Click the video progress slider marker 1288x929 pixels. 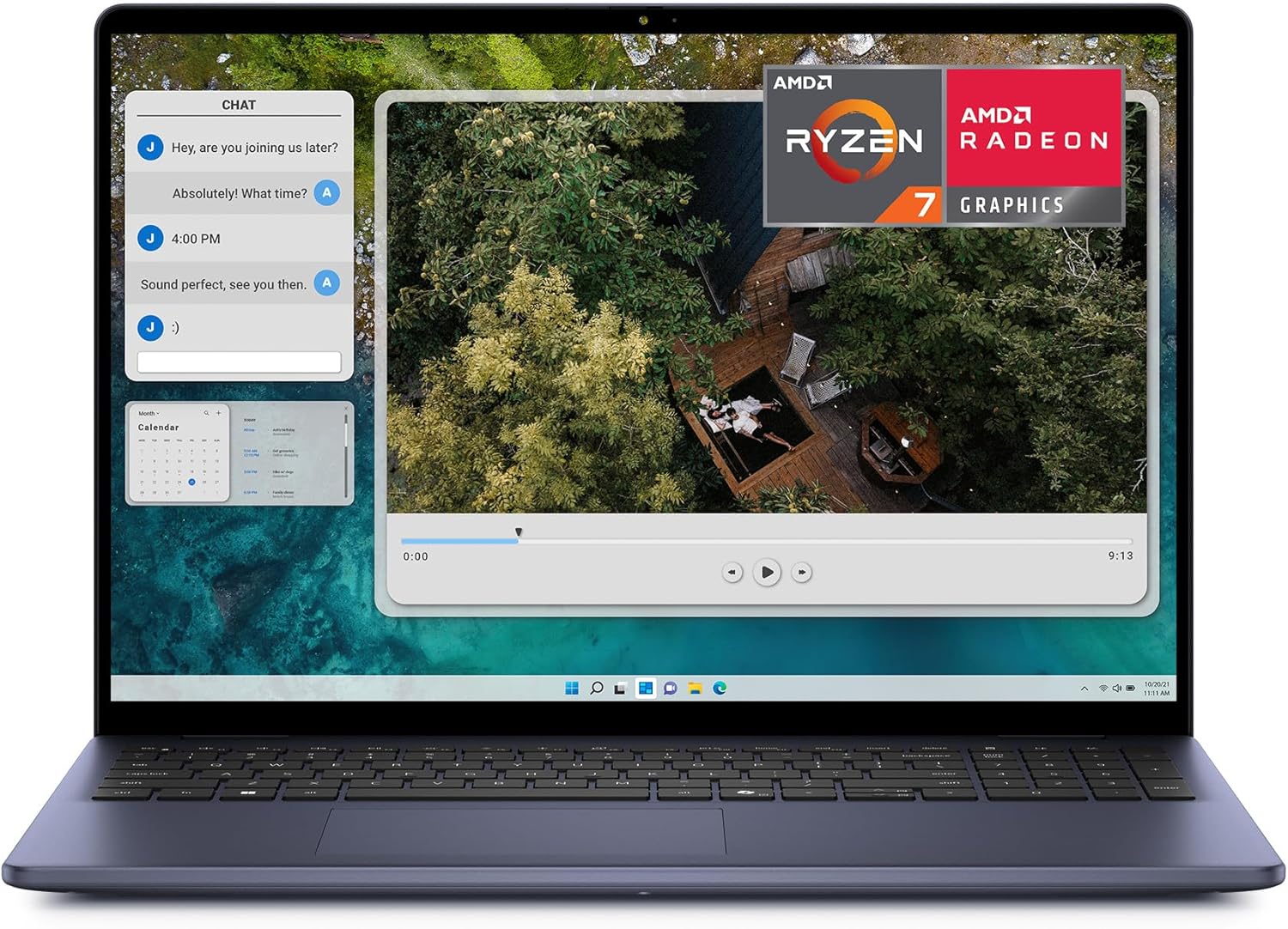519,533
